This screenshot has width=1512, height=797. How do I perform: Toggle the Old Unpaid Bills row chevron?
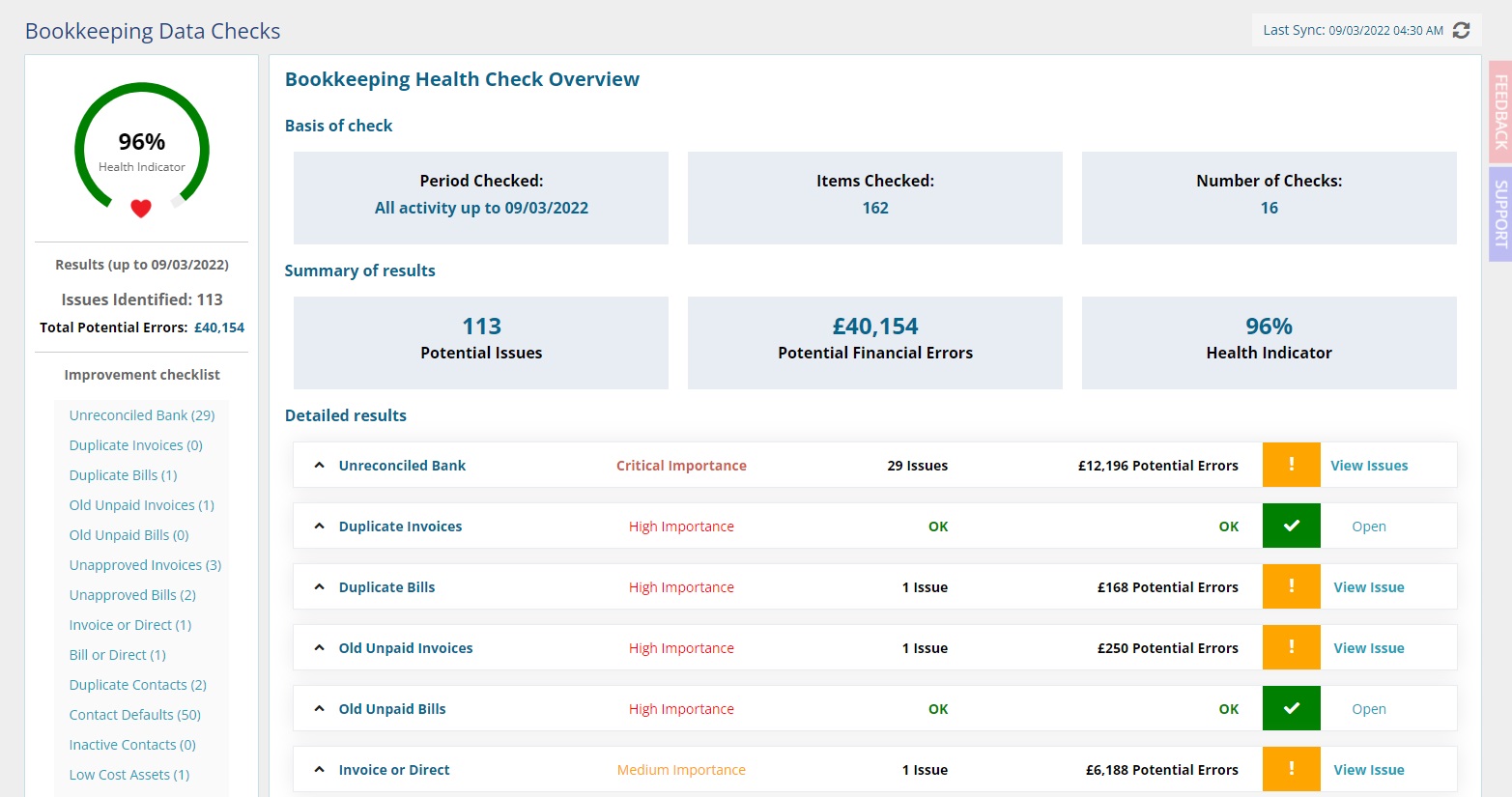319,709
